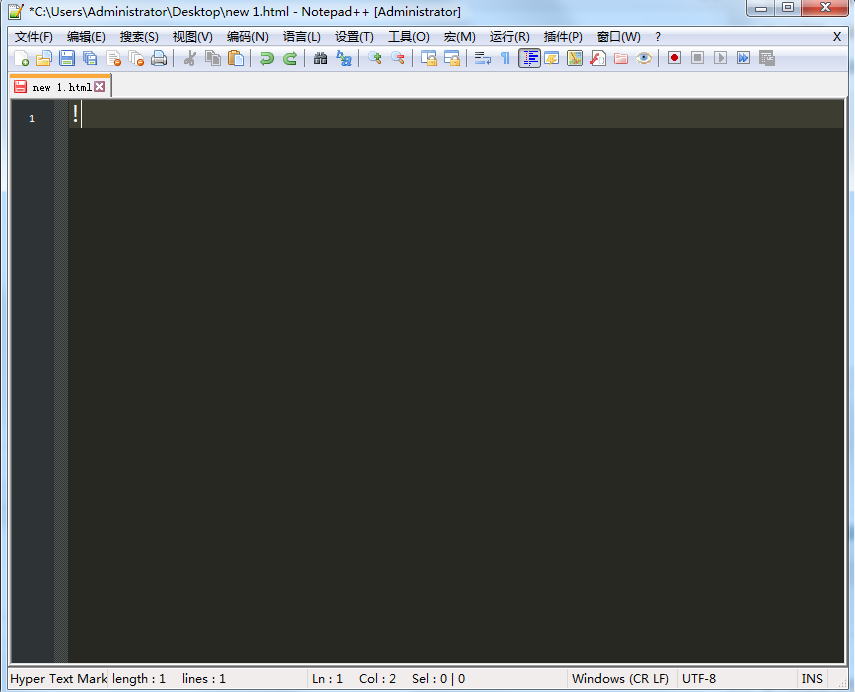Screen dimensions: 855x692
Task: Run macro multiple times icon
Action: [x=743, y=58]
